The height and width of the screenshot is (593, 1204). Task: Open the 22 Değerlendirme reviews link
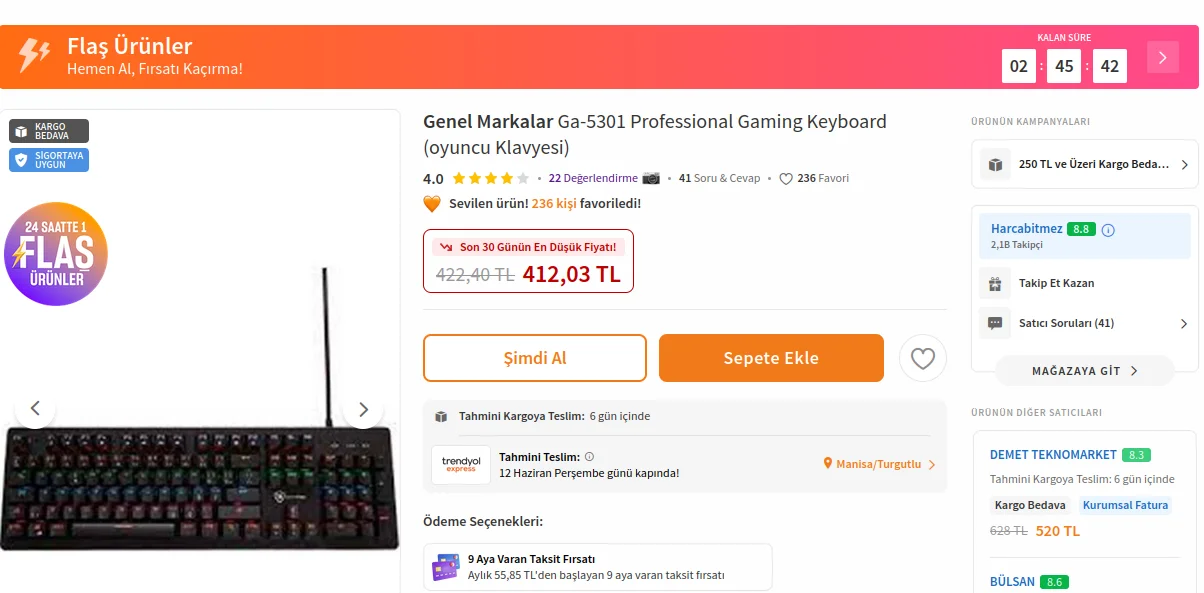click(x=593, y=178)
